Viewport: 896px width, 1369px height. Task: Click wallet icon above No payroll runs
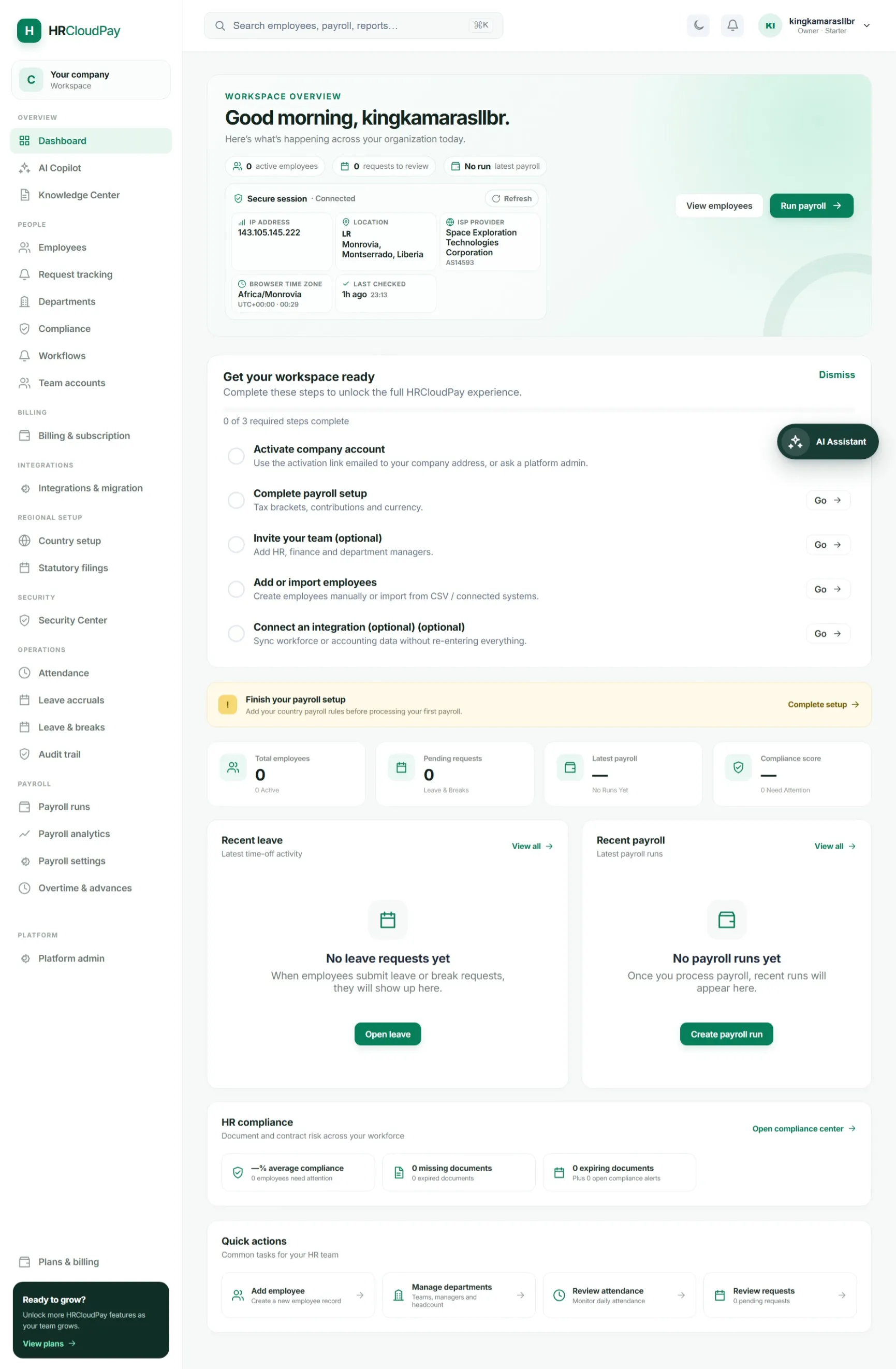726,920
